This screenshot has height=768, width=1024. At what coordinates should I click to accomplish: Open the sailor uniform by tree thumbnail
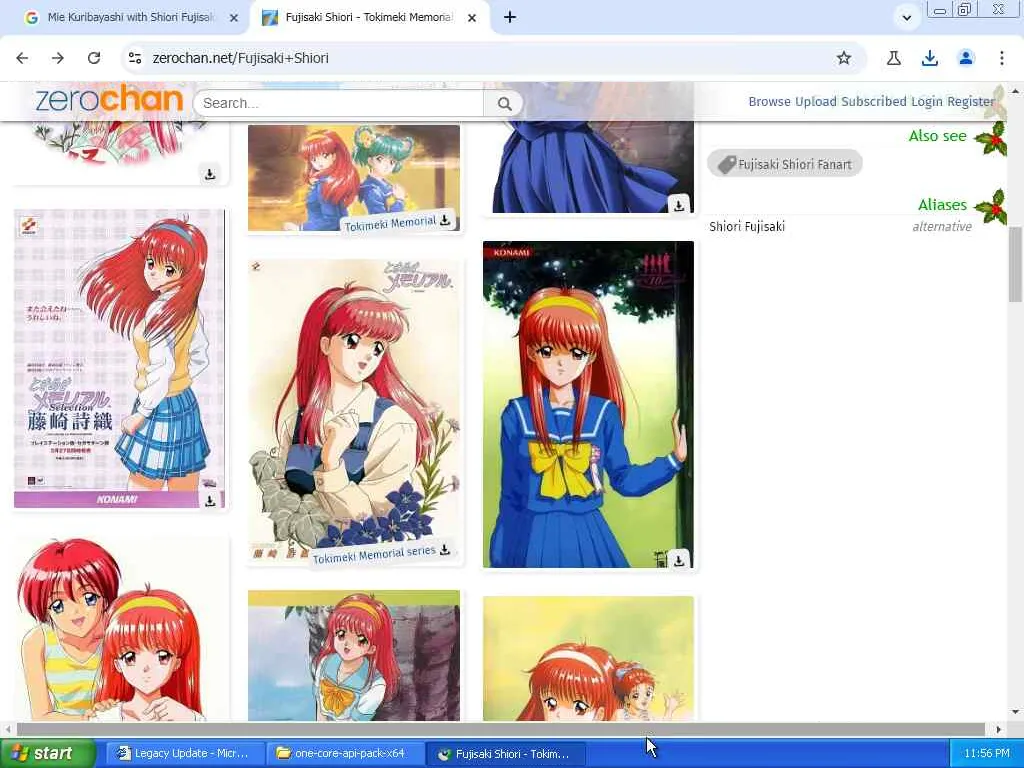(x=353, y=656)
